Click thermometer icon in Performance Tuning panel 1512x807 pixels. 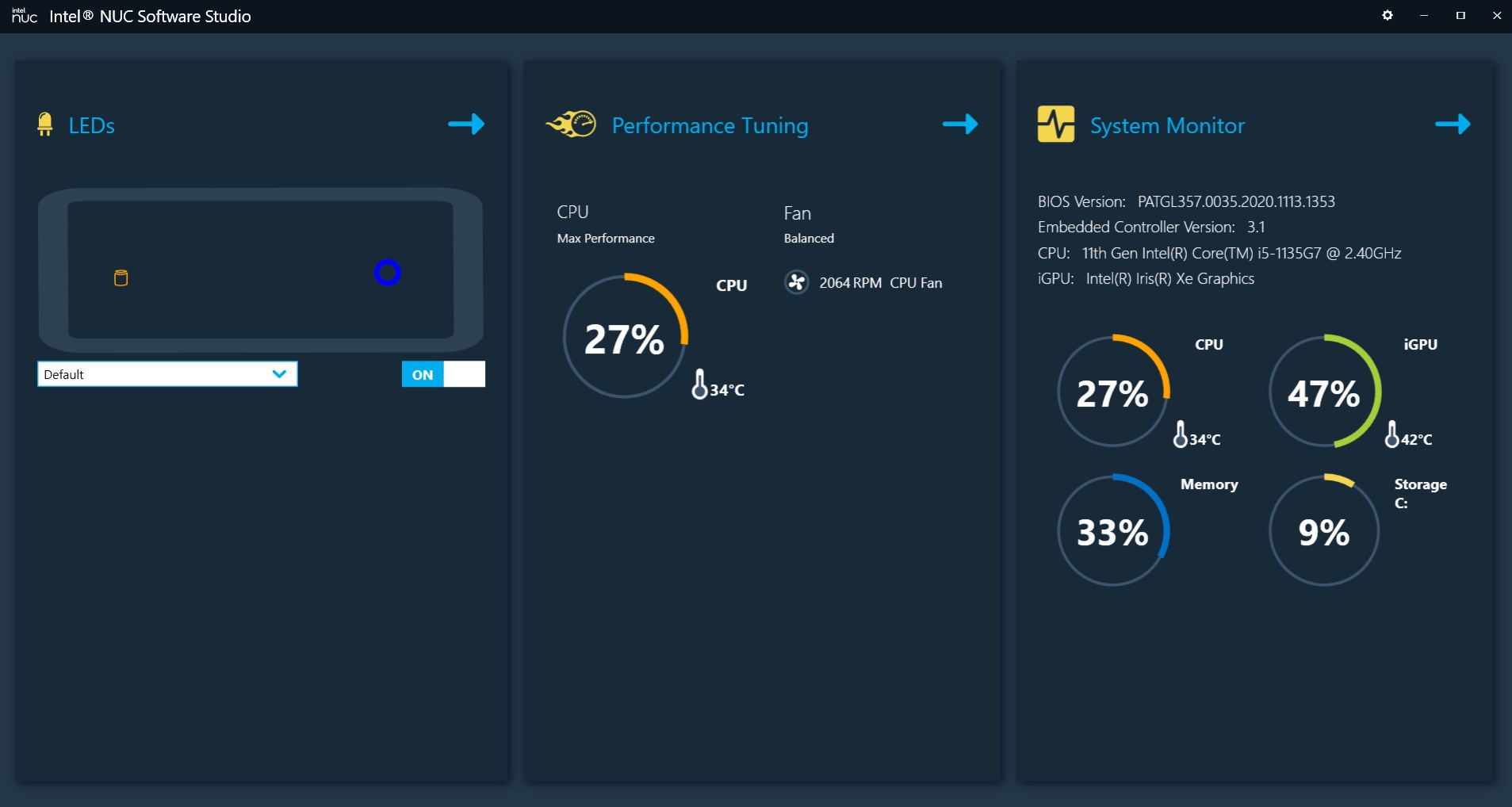point(699,384)
